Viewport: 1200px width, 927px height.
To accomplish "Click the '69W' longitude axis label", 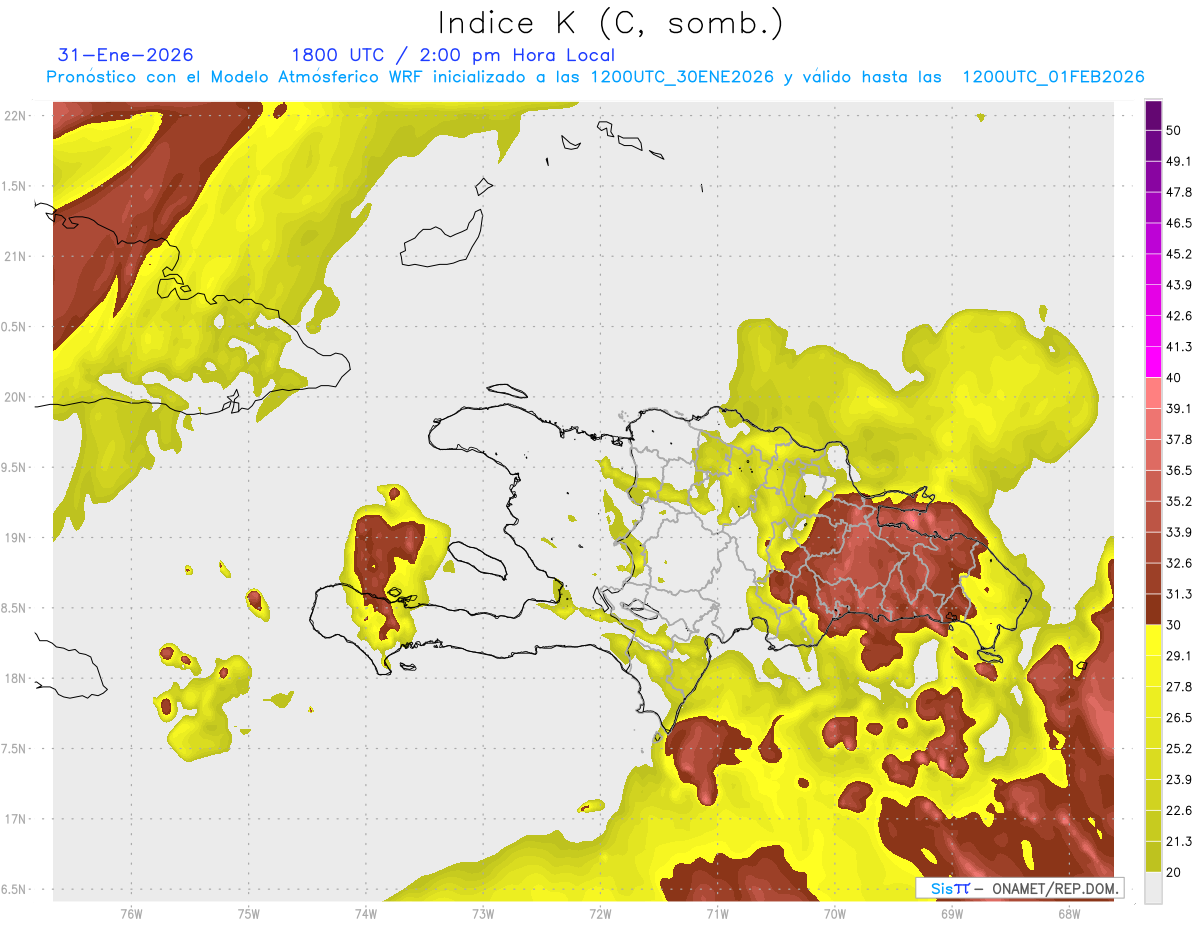I will 951,913.
